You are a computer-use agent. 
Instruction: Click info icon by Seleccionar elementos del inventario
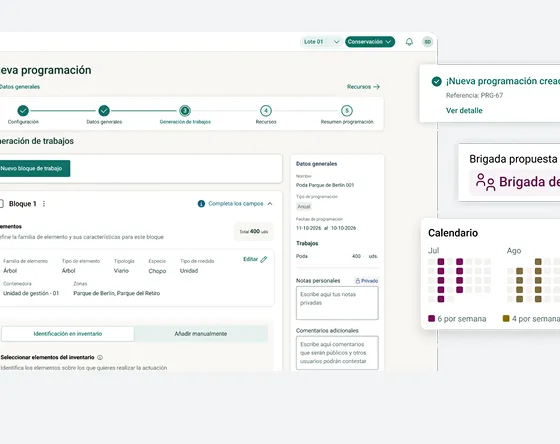pyautogui.click(x=100, y=357)
